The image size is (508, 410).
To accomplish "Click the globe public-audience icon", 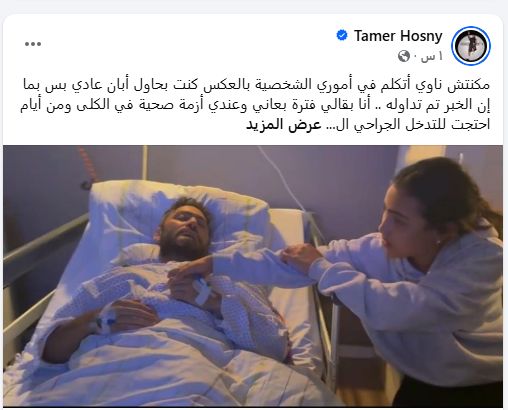I will click(404, 56).
